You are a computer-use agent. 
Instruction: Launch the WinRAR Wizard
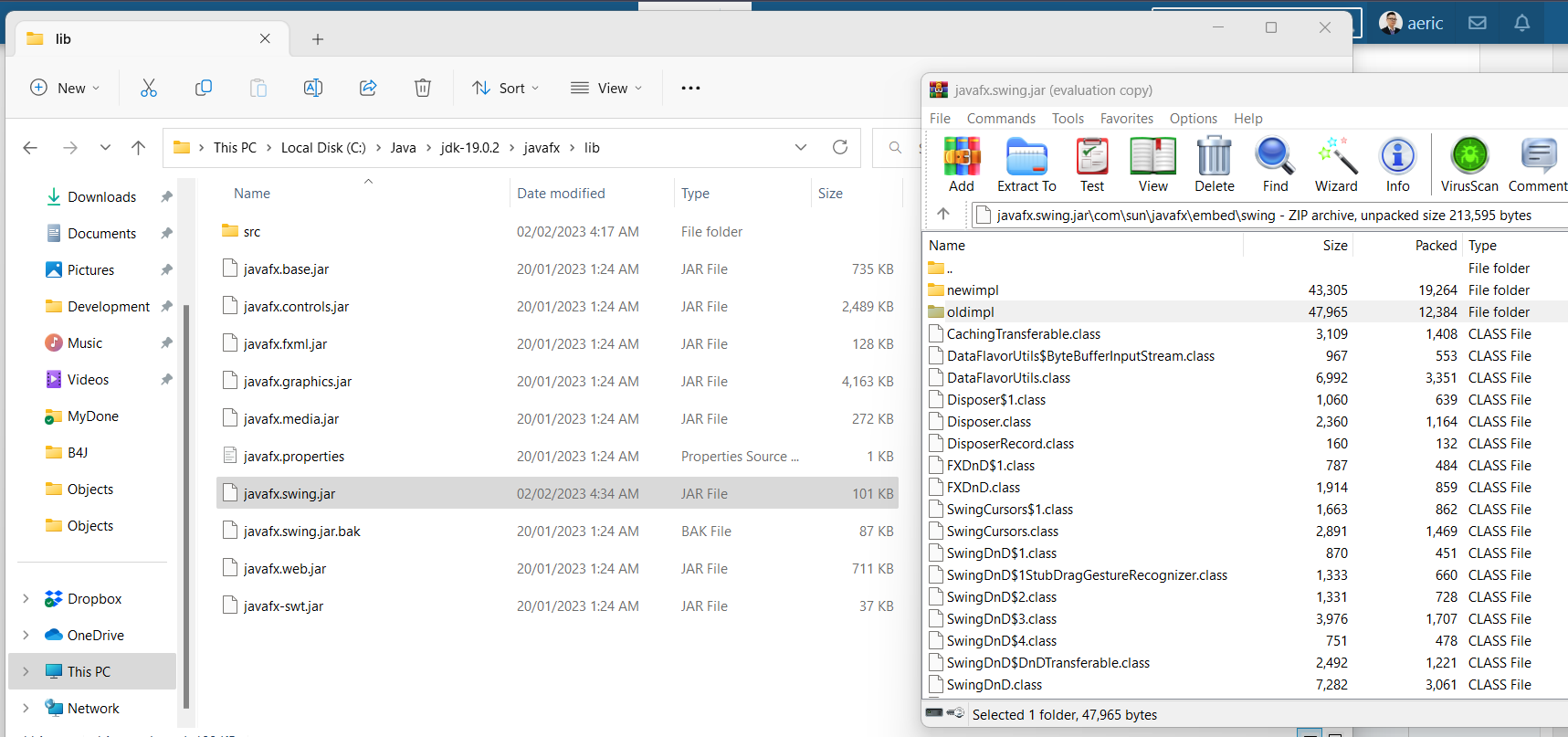click(x=1336, y=165)
